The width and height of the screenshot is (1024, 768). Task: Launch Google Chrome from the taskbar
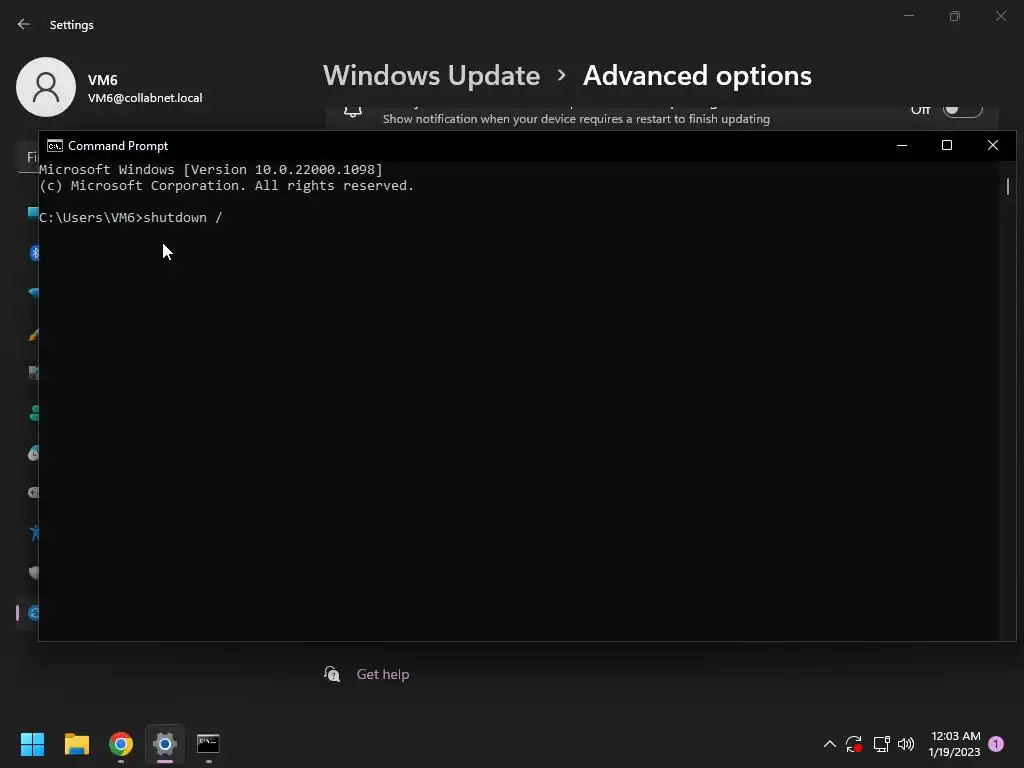(x=121, y=744)
